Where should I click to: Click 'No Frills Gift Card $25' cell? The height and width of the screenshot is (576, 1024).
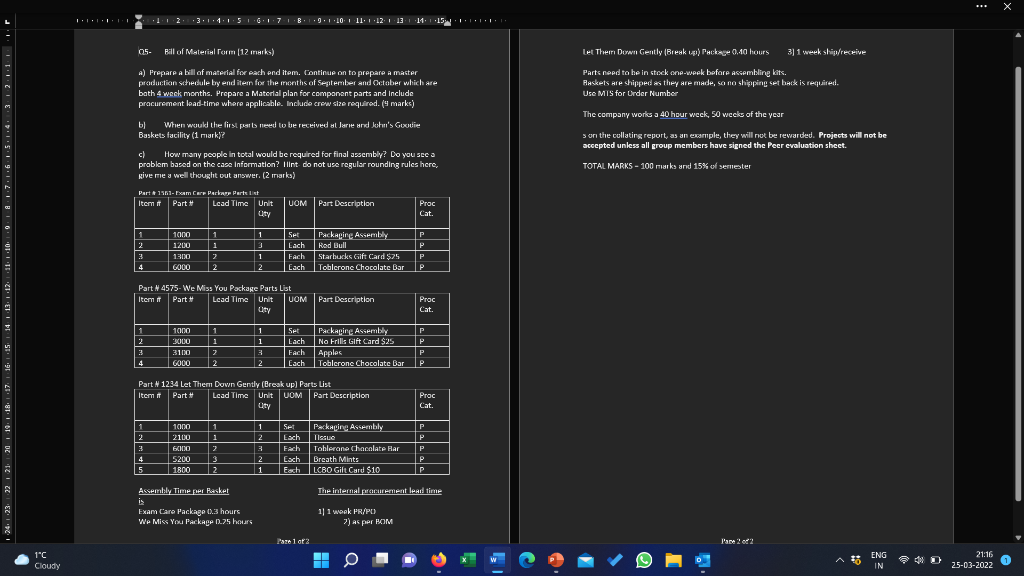pos(356,342)
